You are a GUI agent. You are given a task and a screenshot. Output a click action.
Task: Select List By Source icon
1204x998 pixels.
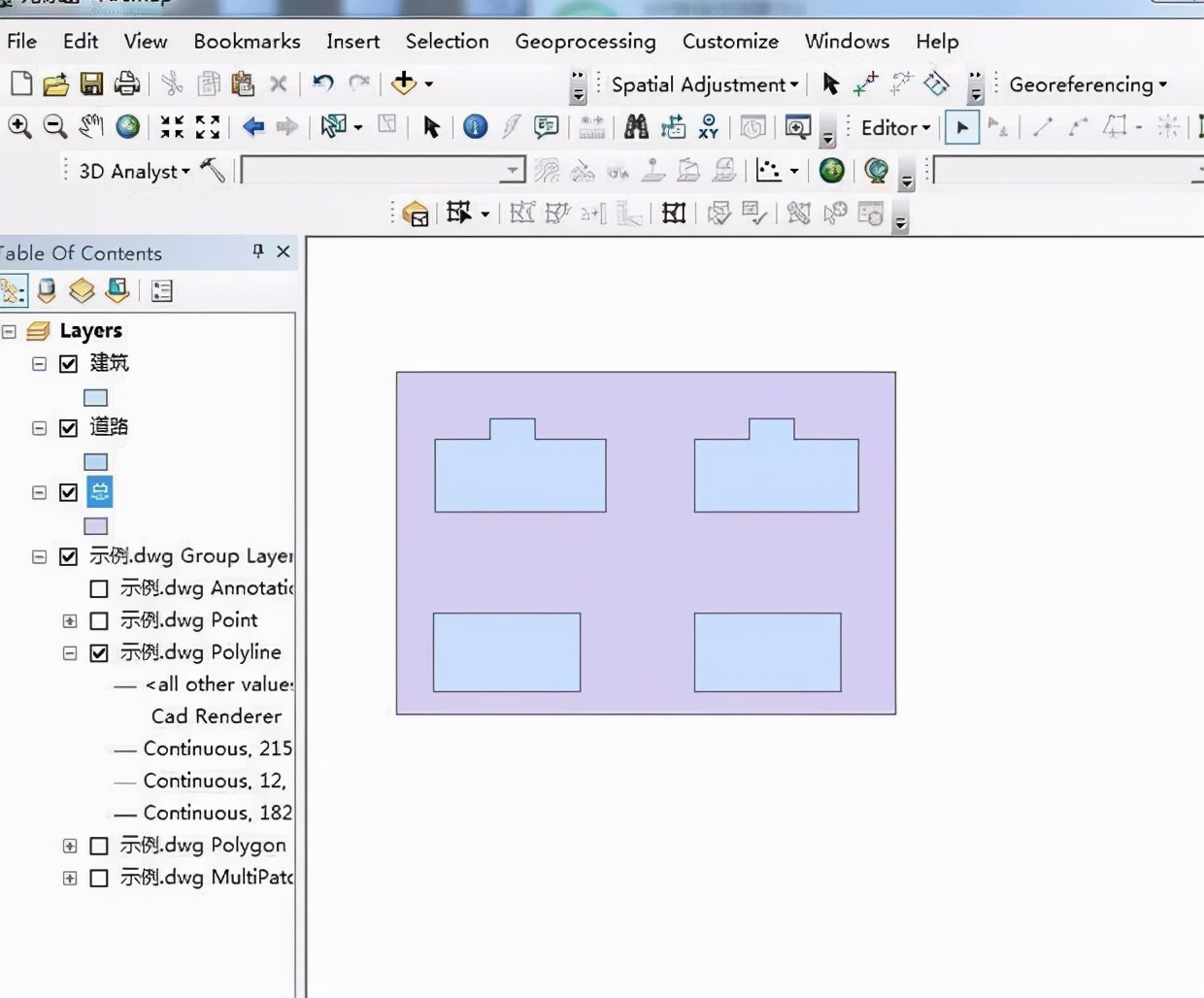(46, 290)
